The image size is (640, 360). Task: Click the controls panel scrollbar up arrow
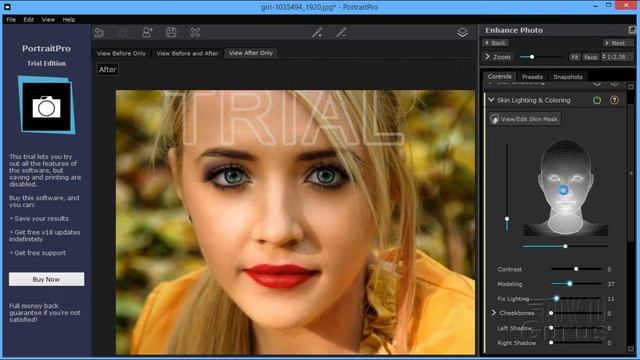(631, 87)
